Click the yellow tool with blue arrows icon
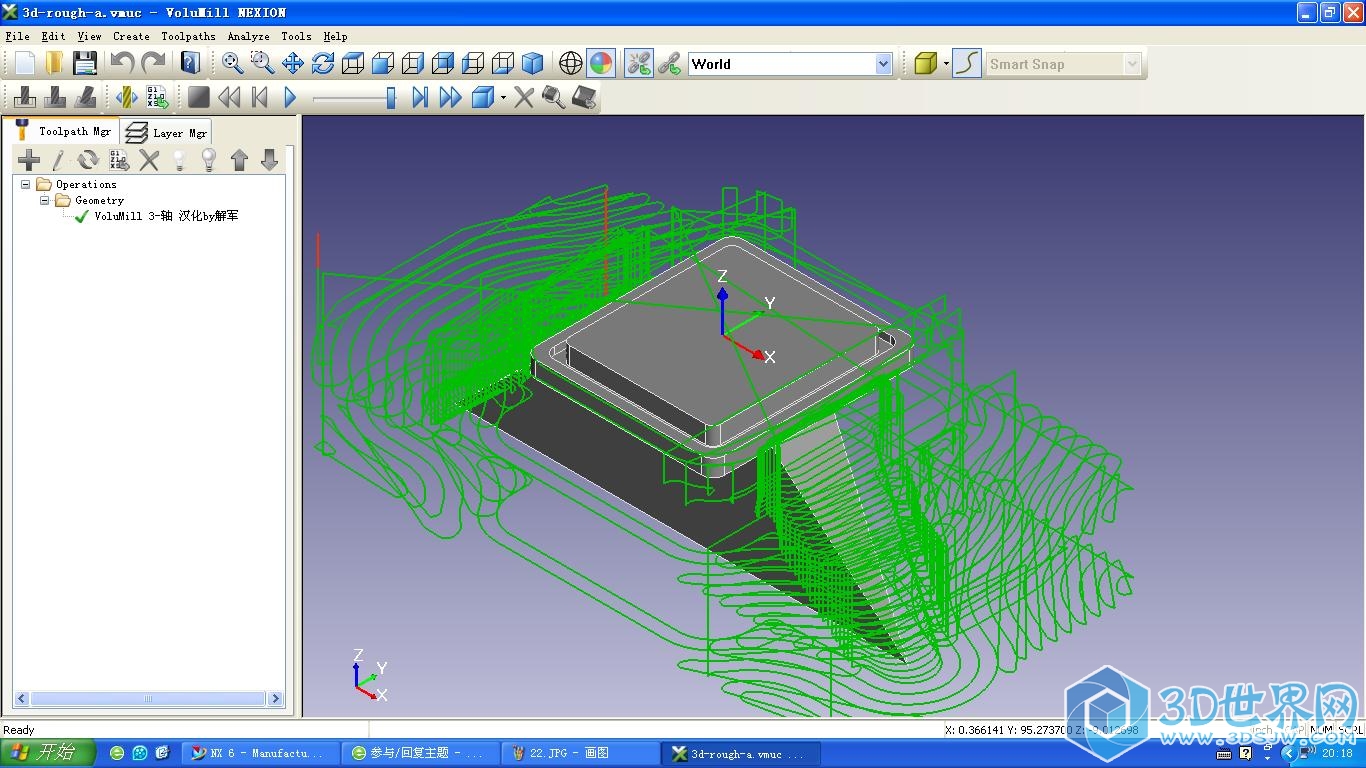 (126, 97)
